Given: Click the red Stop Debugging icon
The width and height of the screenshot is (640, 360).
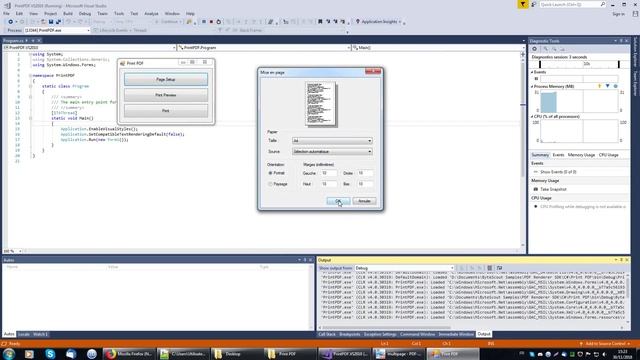Looking at the screenshot, I should click(211, 22).
